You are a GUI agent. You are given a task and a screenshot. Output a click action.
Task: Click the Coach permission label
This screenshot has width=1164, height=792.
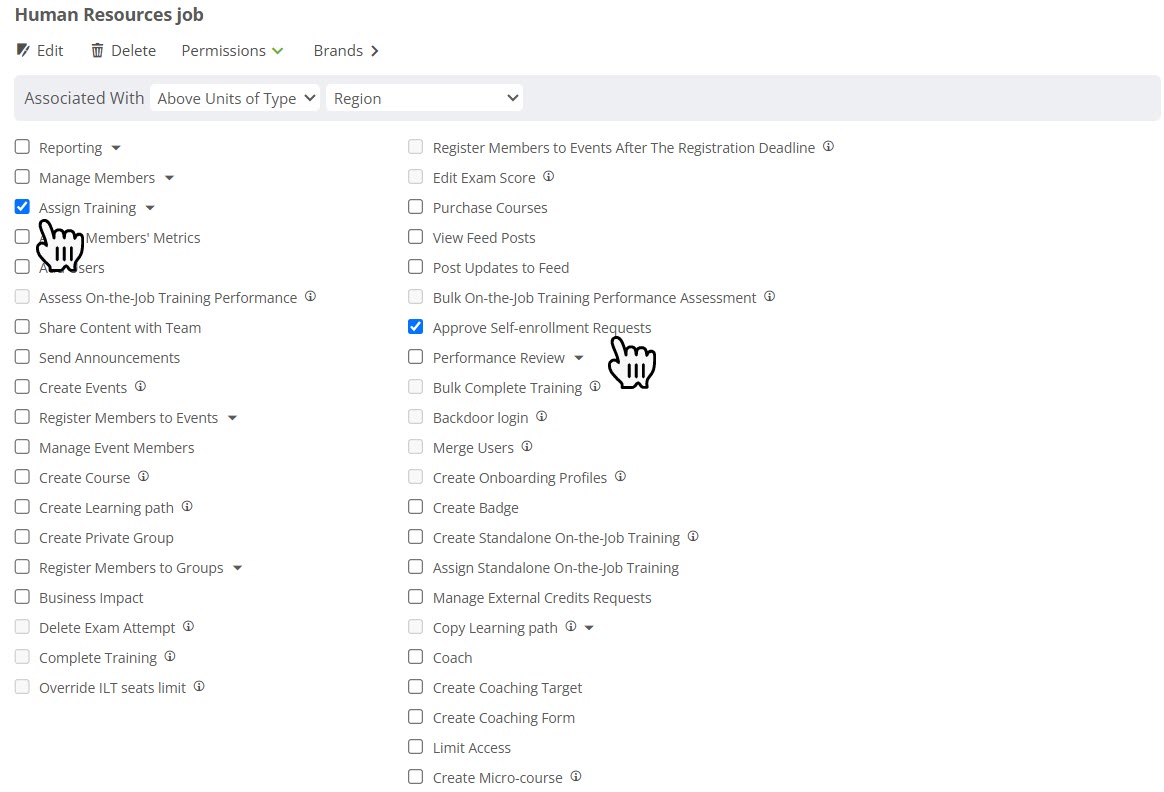click(x=452, y=658)
